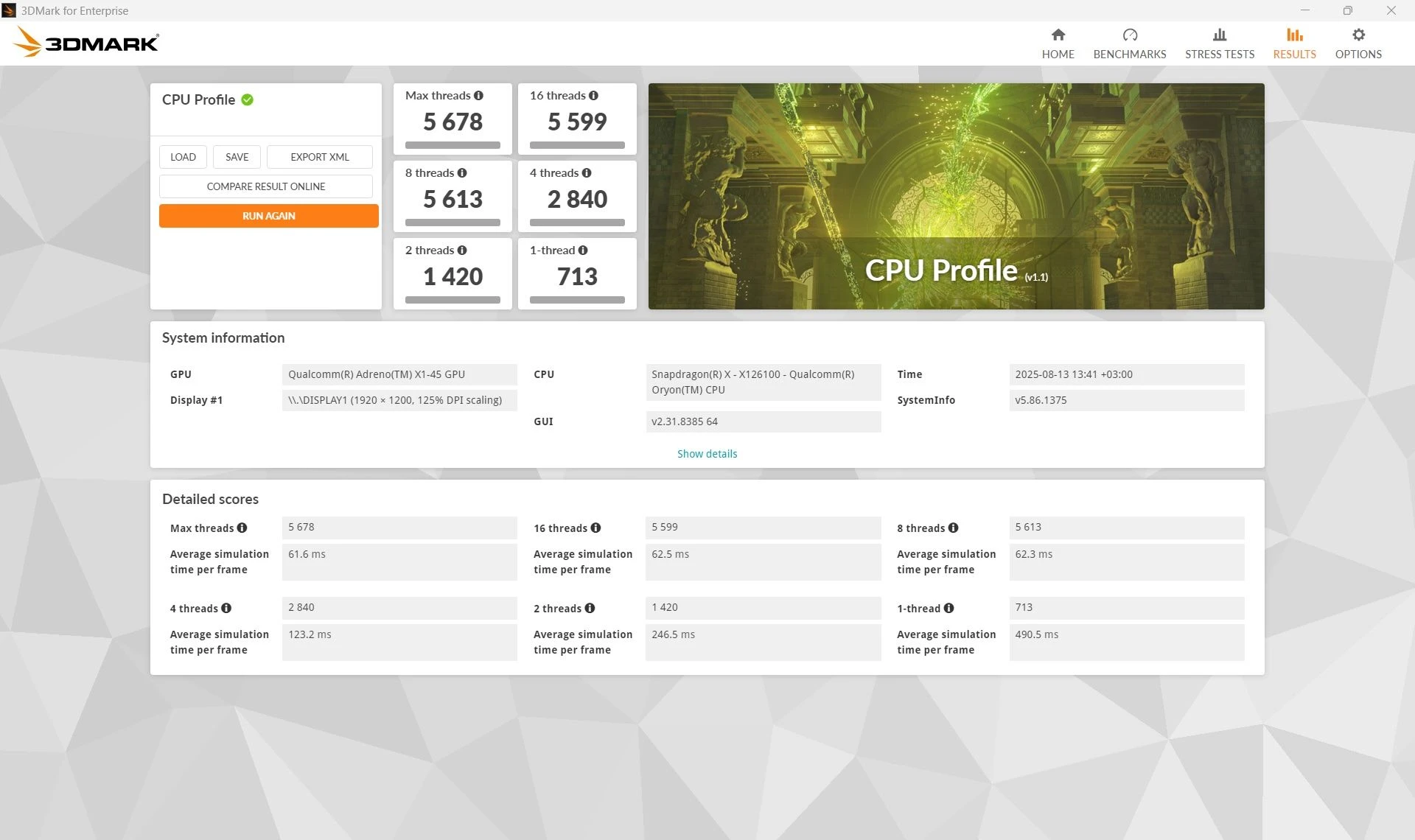Click the Save button
The width and height of the screenshot is (1415, 840).
pyautogui.click(x=237, y=157)
